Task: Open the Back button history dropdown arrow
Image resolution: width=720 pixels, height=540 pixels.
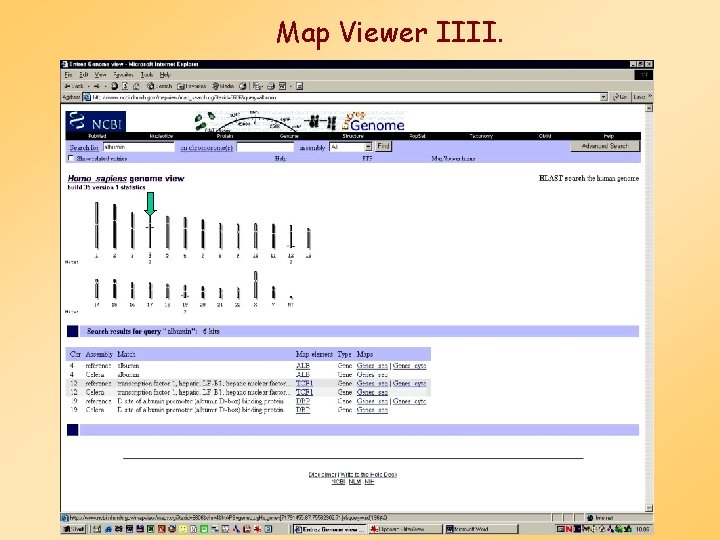Action: tap(89, 86)
